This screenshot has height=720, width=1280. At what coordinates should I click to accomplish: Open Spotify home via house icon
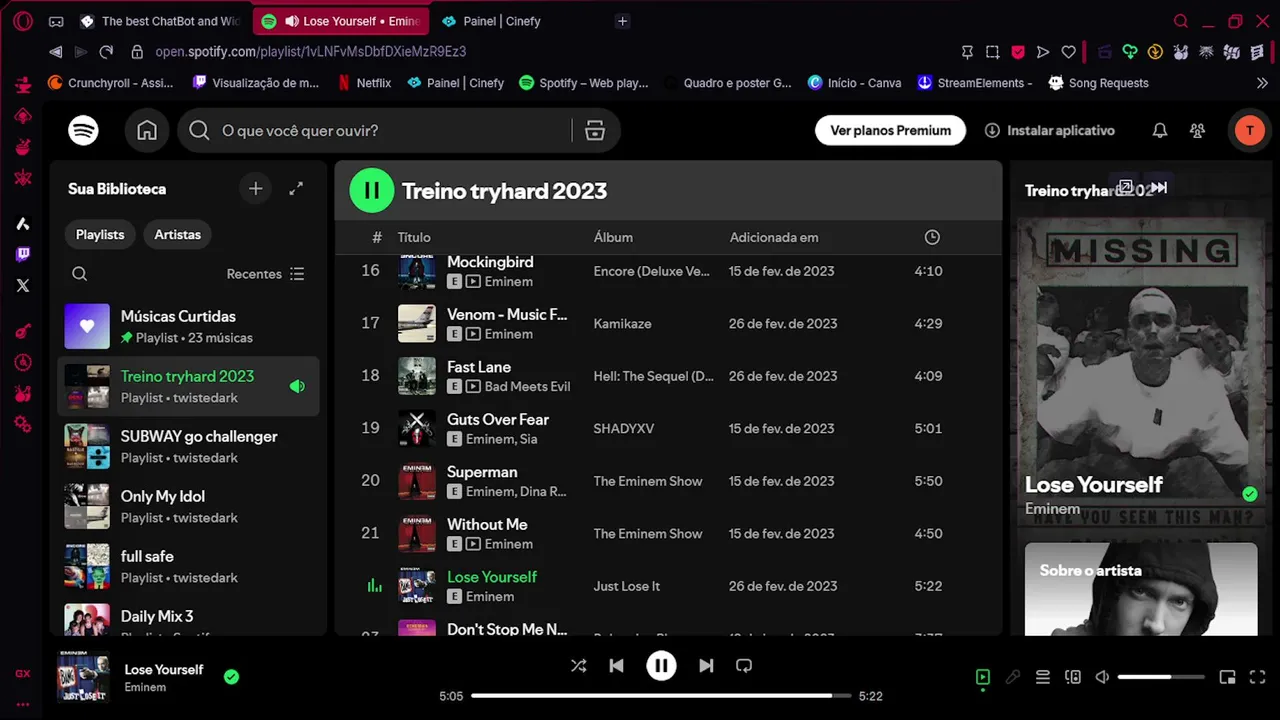click(x=147, y=131)
